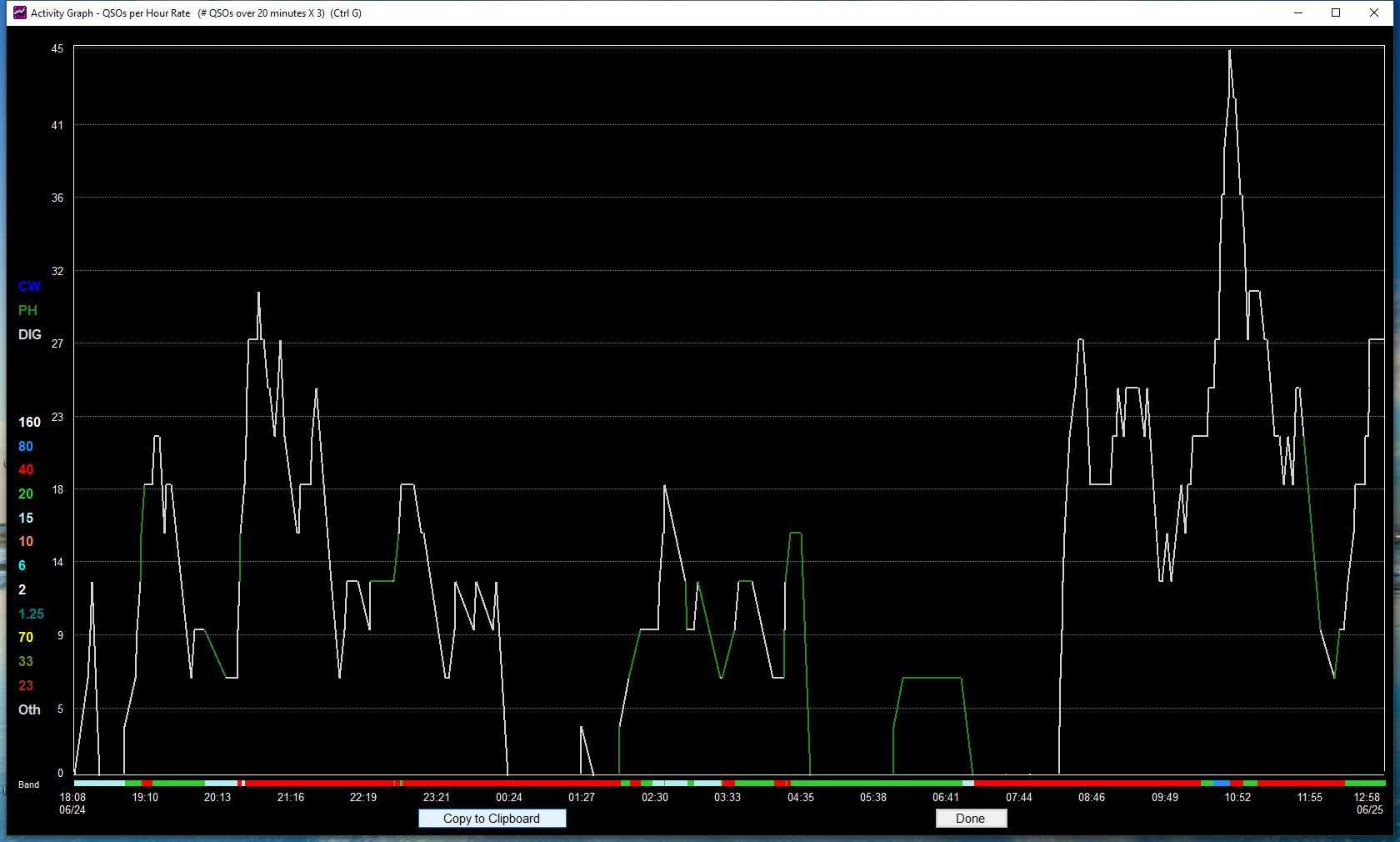Click the 07:44 time axis label
The width and height of the screenshot is (1400, 842).
[x=1019, y=798]
